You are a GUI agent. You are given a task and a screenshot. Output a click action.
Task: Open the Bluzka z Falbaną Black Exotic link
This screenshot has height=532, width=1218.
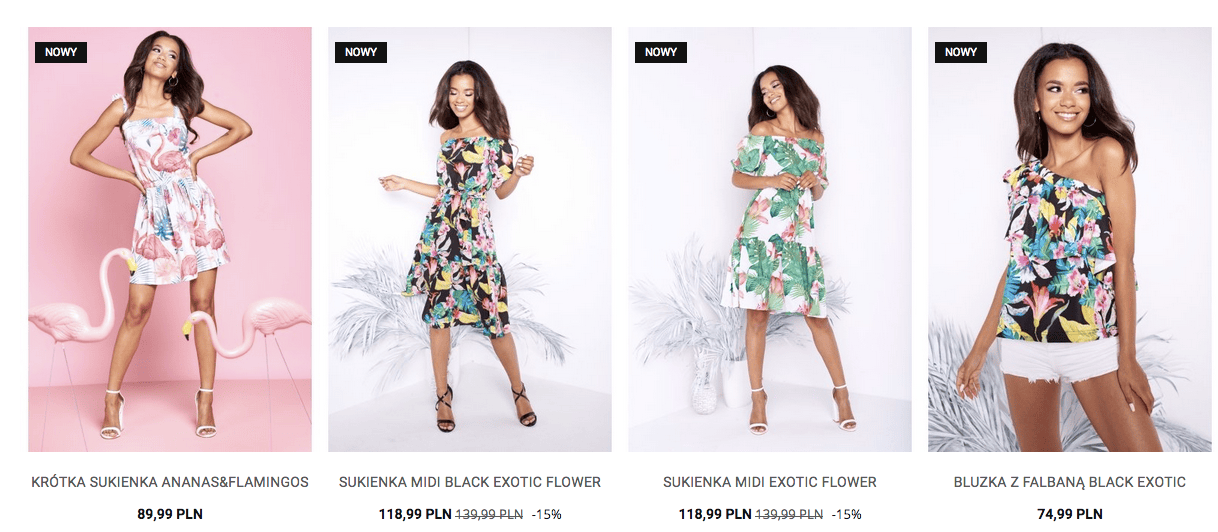1070,482
